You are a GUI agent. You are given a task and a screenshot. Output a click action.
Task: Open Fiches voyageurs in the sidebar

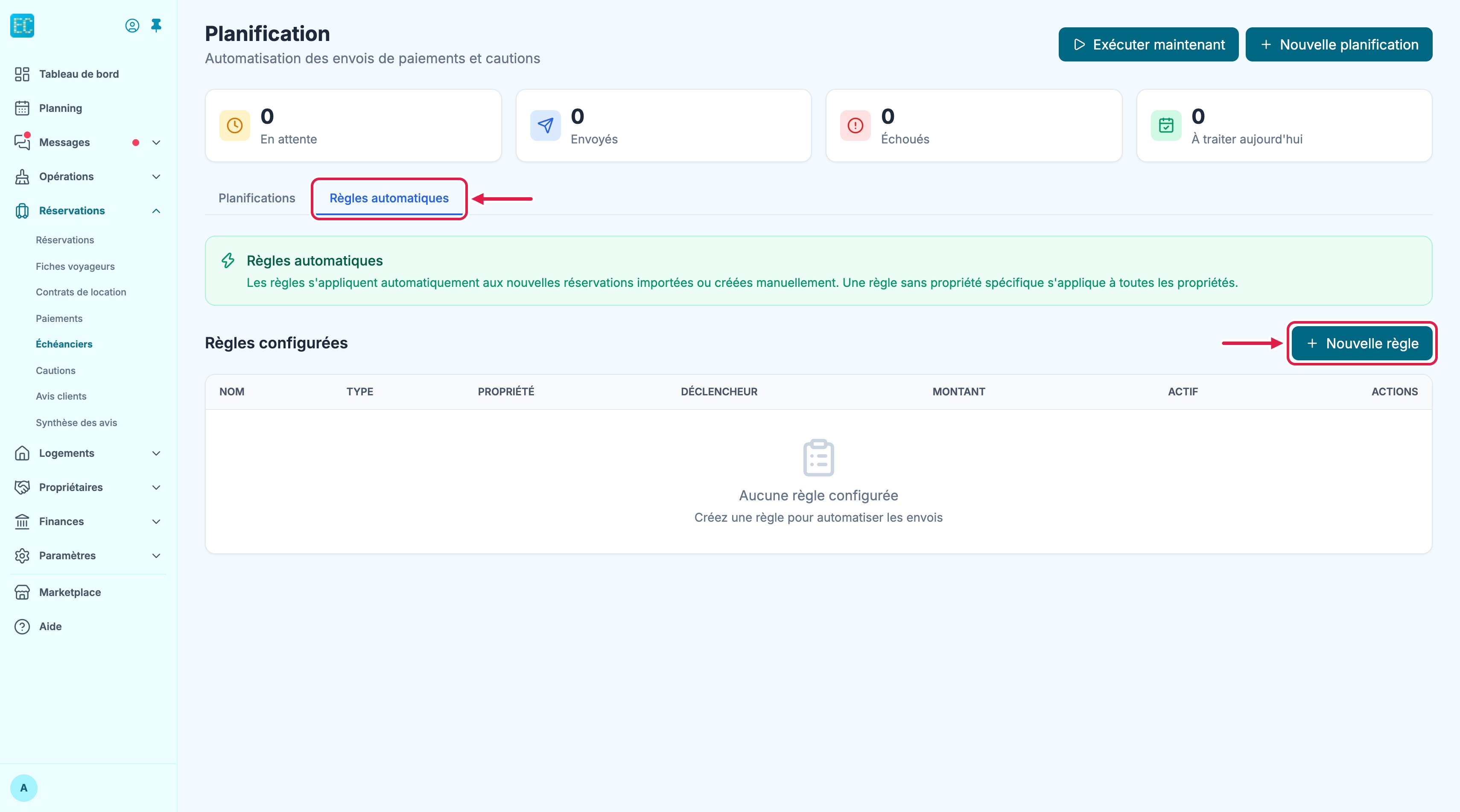76,266
